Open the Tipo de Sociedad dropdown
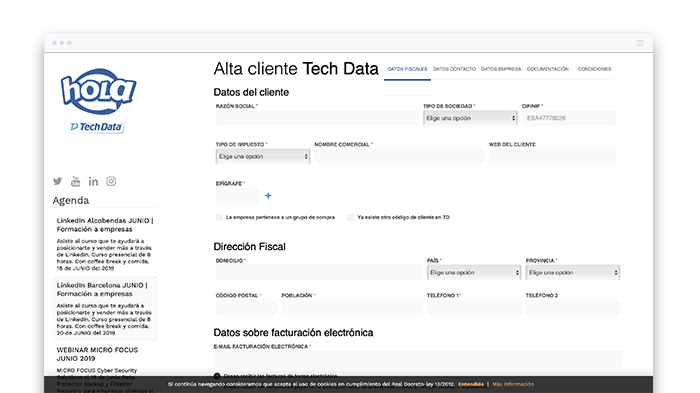The height and width of the screenshot is (393, 700). click(470, 118)
